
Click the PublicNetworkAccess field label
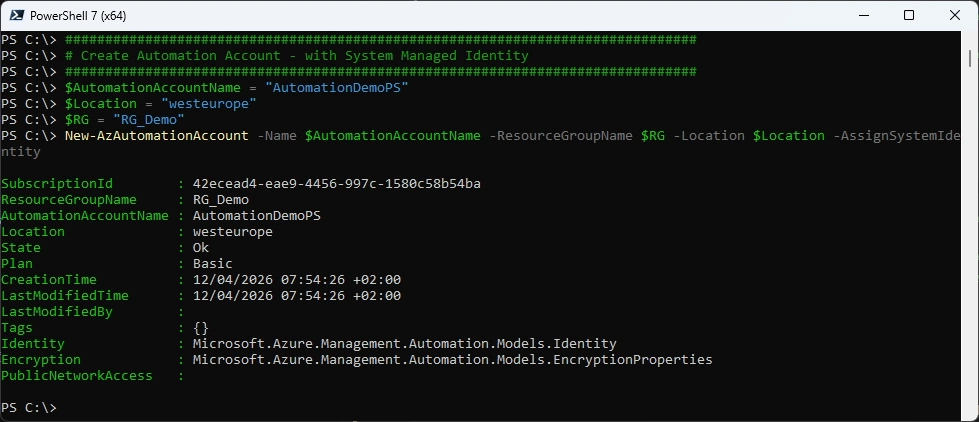[x=77, y=376]
